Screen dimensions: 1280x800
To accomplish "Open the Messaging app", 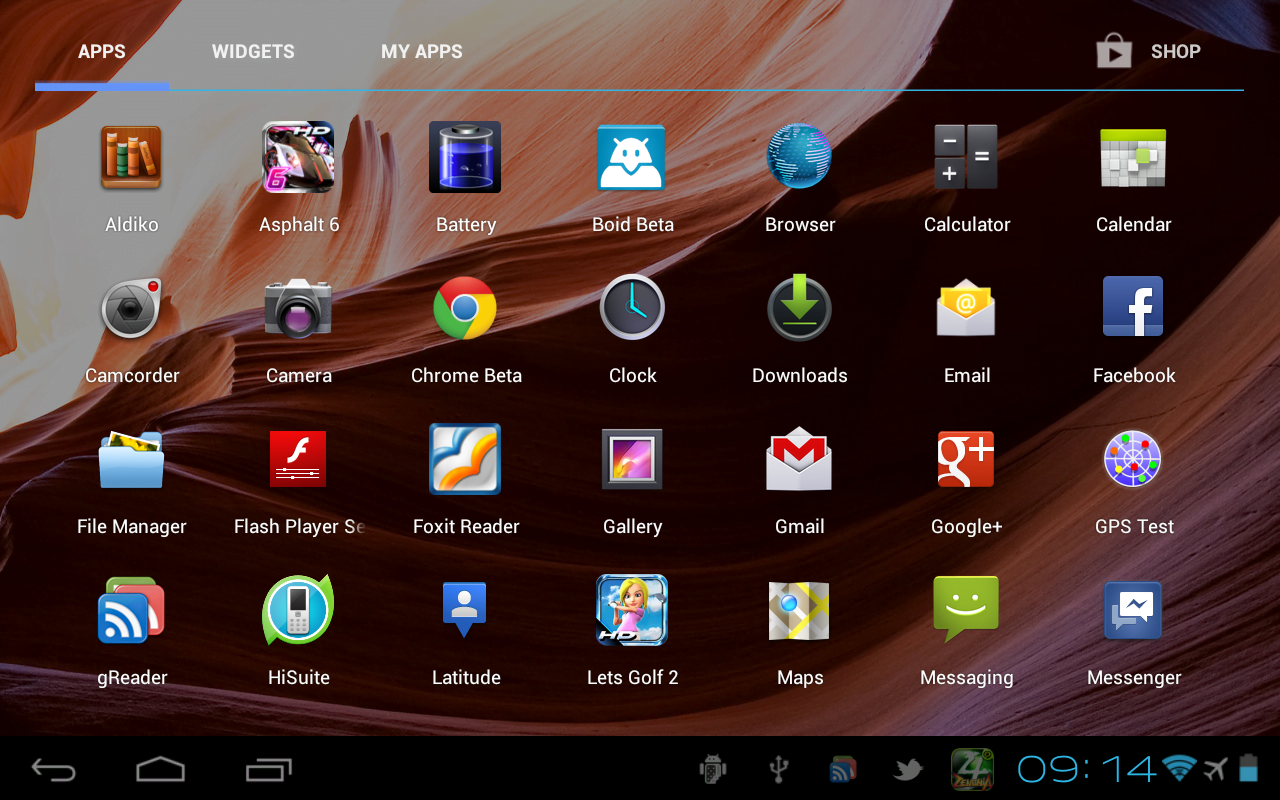I will tap(966, 611).
